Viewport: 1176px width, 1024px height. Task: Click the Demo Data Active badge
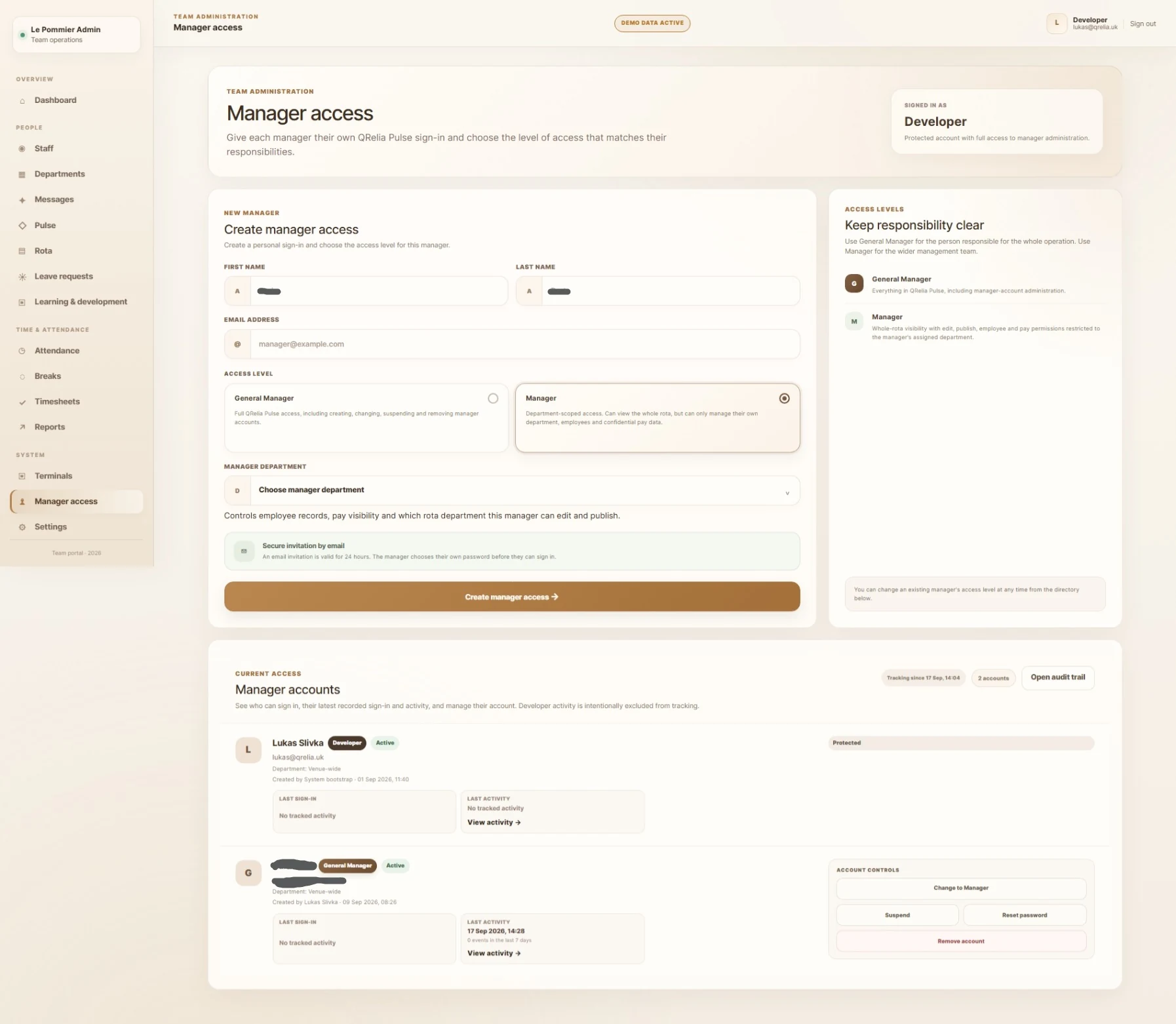point(652,23)
